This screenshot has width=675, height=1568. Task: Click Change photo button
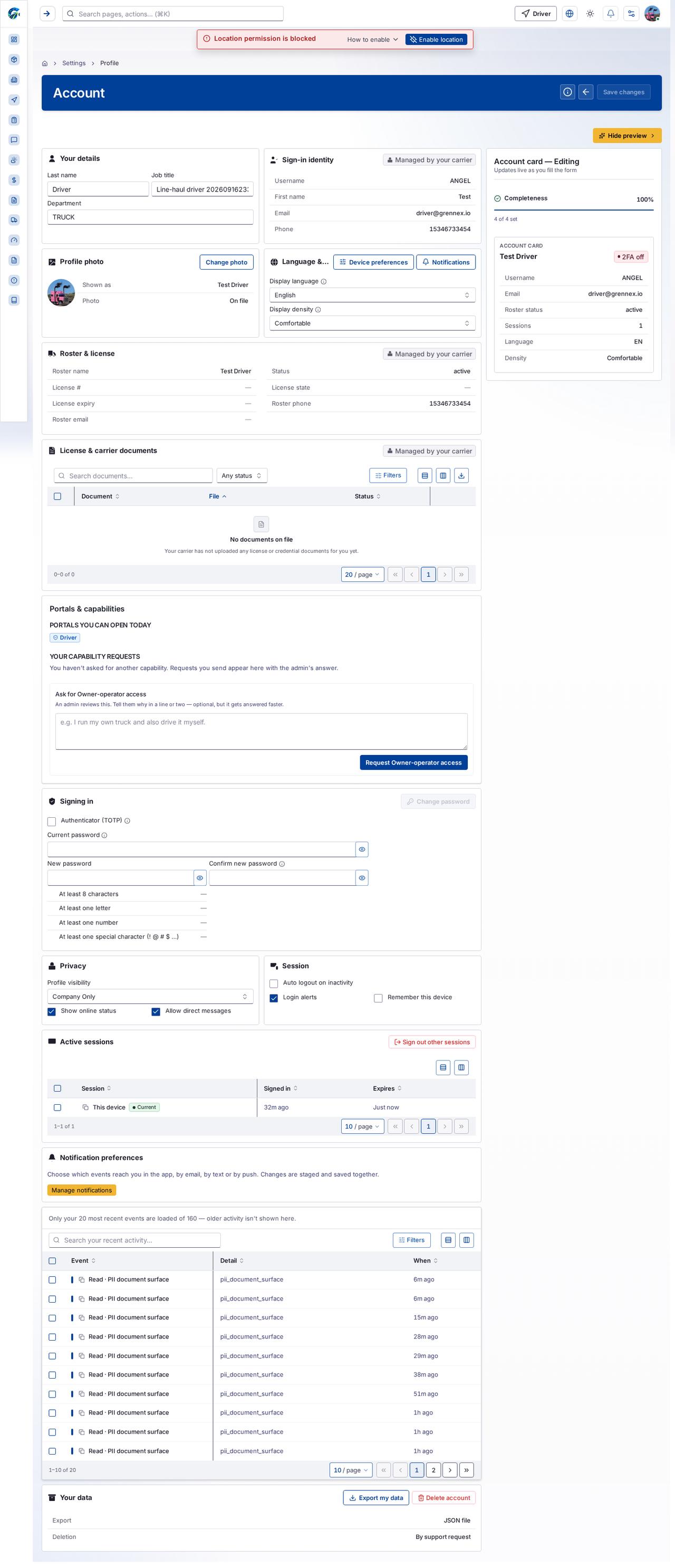click(x=226, y=262)
